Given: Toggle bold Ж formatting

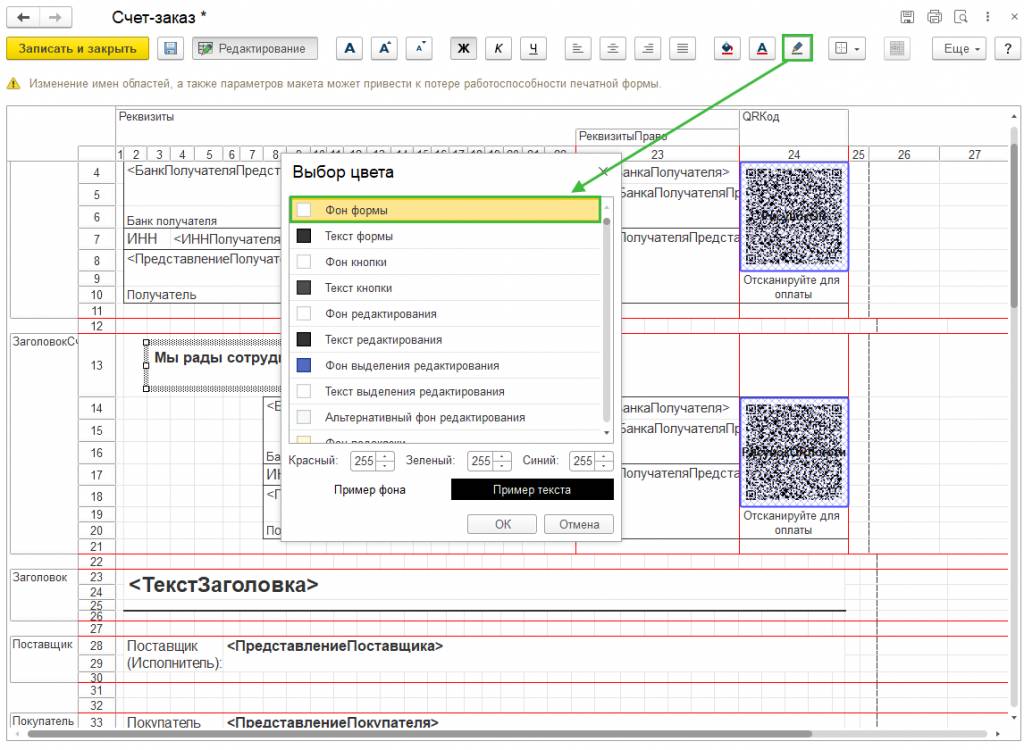Looking at the screenshot, I should pyautogui.click(x=464, y=48).
